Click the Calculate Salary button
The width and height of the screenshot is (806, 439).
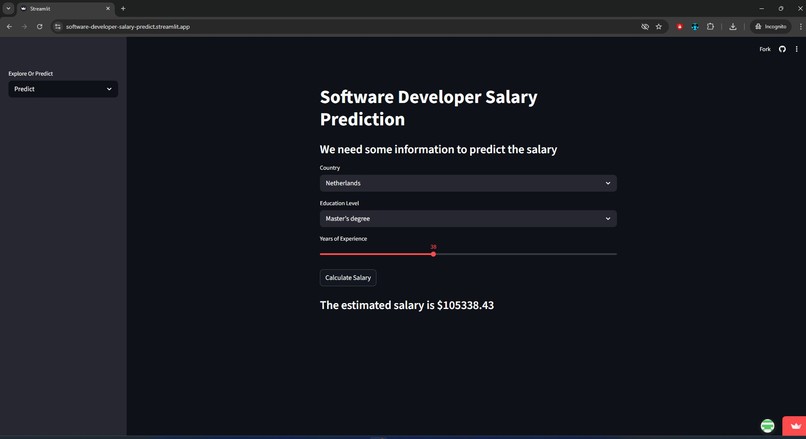[347, 278]
